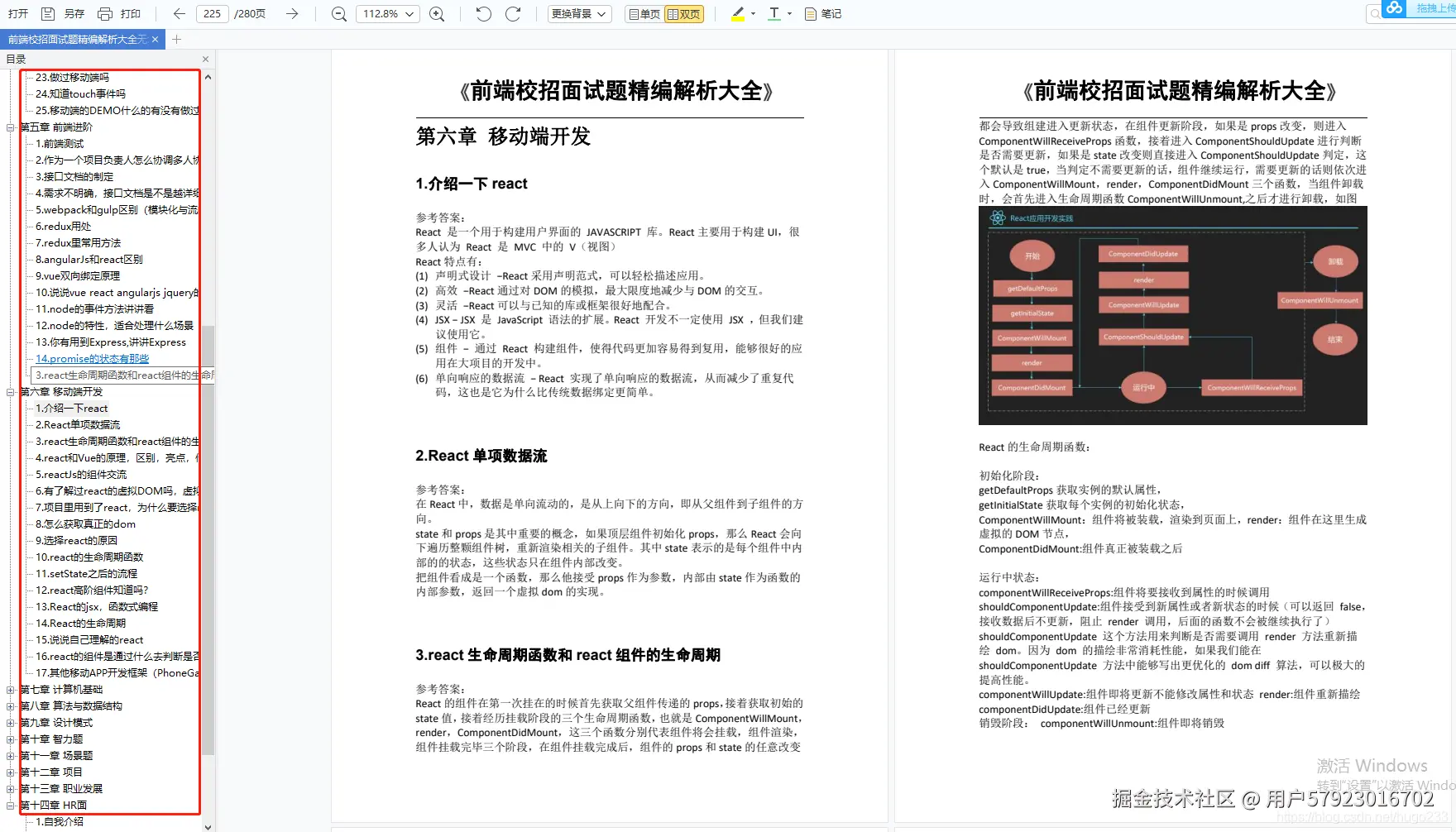Select outline item 9.选择react的原因
This screenshot has height=832, width=1456.
point(76,541)
